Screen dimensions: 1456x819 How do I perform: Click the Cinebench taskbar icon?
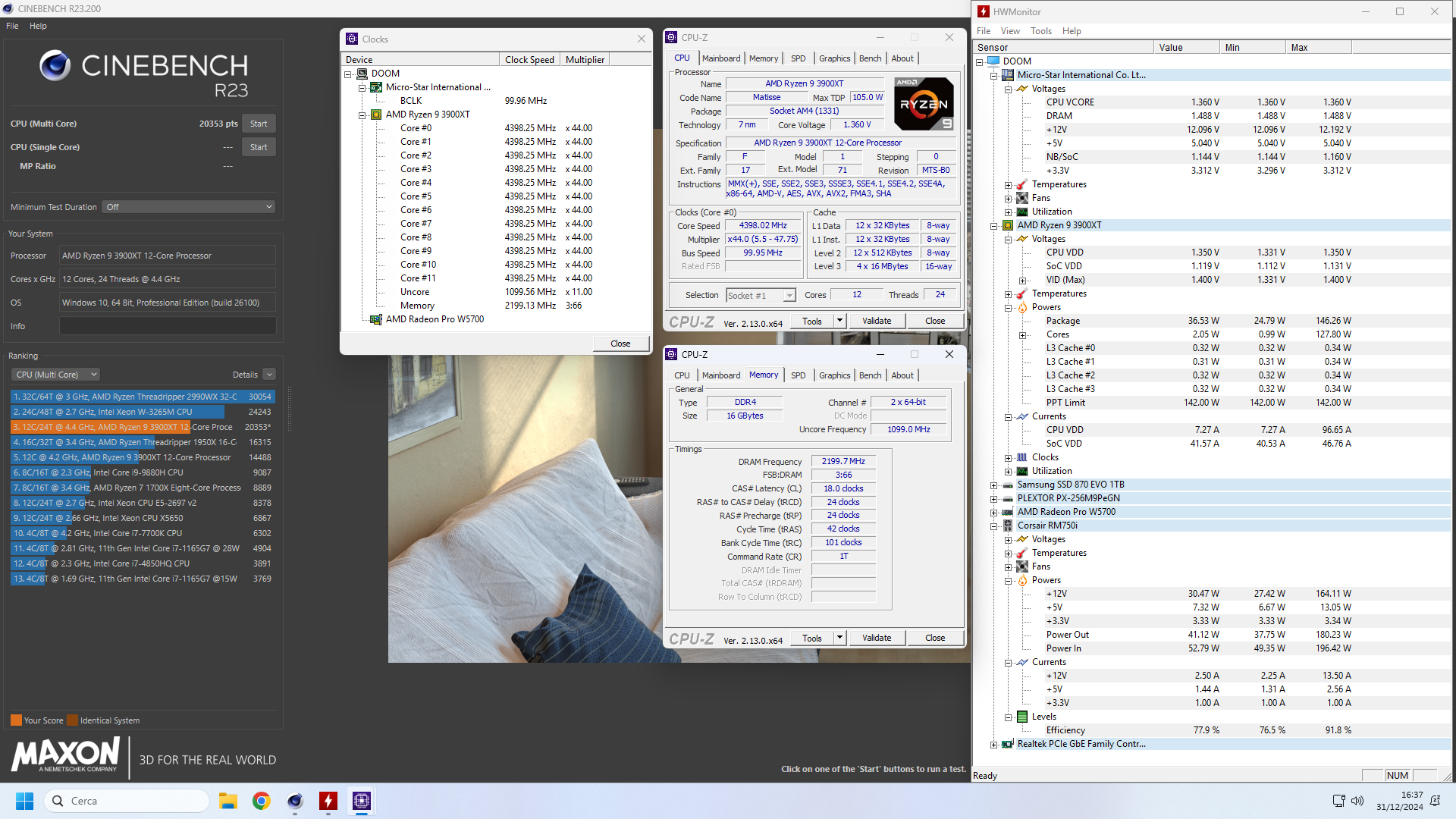pyautogui.click(x=295, y=801)
